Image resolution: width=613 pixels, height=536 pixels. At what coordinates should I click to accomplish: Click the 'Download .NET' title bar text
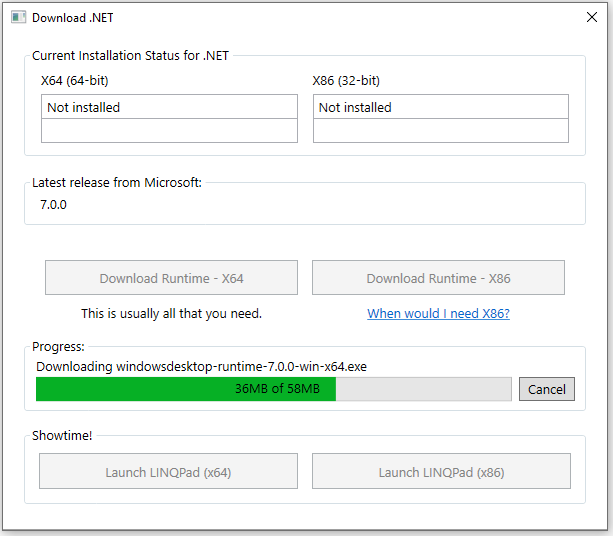click(72, 18)
